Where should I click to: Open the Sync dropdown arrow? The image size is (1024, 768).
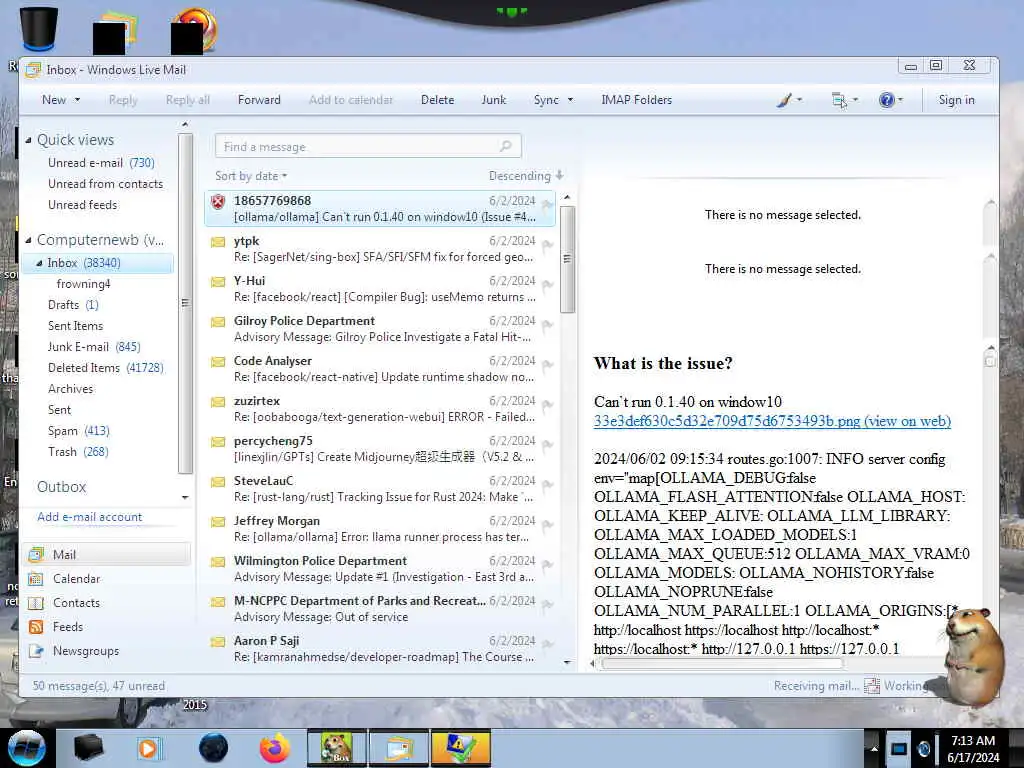(570, 100)
